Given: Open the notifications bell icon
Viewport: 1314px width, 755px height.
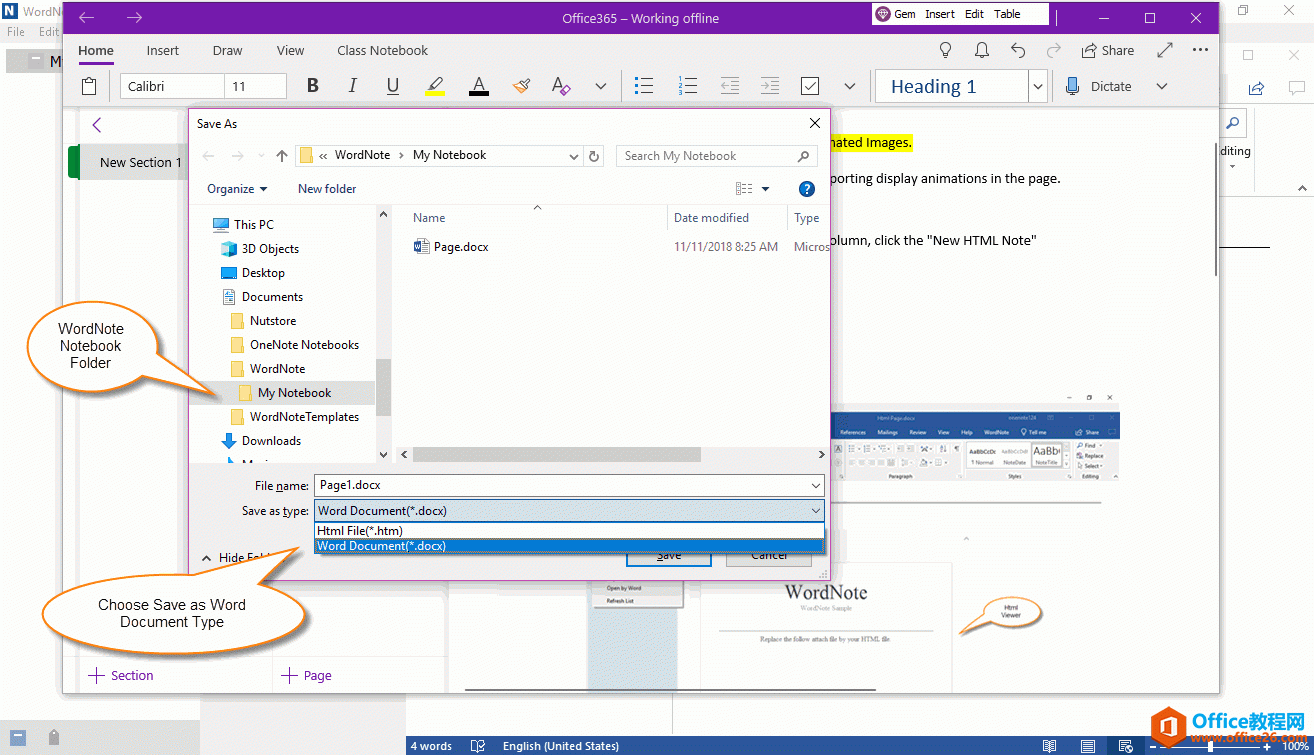Looking at the screenshot, I should point(982,50).
